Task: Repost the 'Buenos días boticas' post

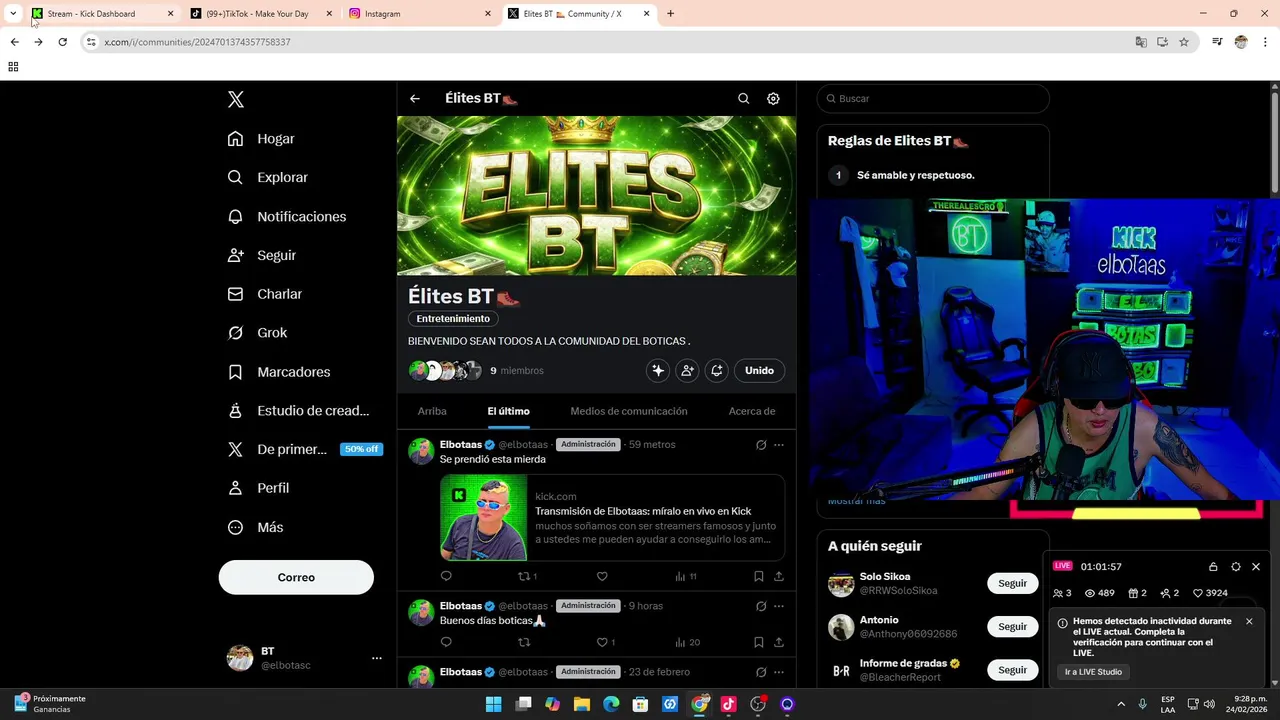Action: [524, 642]
